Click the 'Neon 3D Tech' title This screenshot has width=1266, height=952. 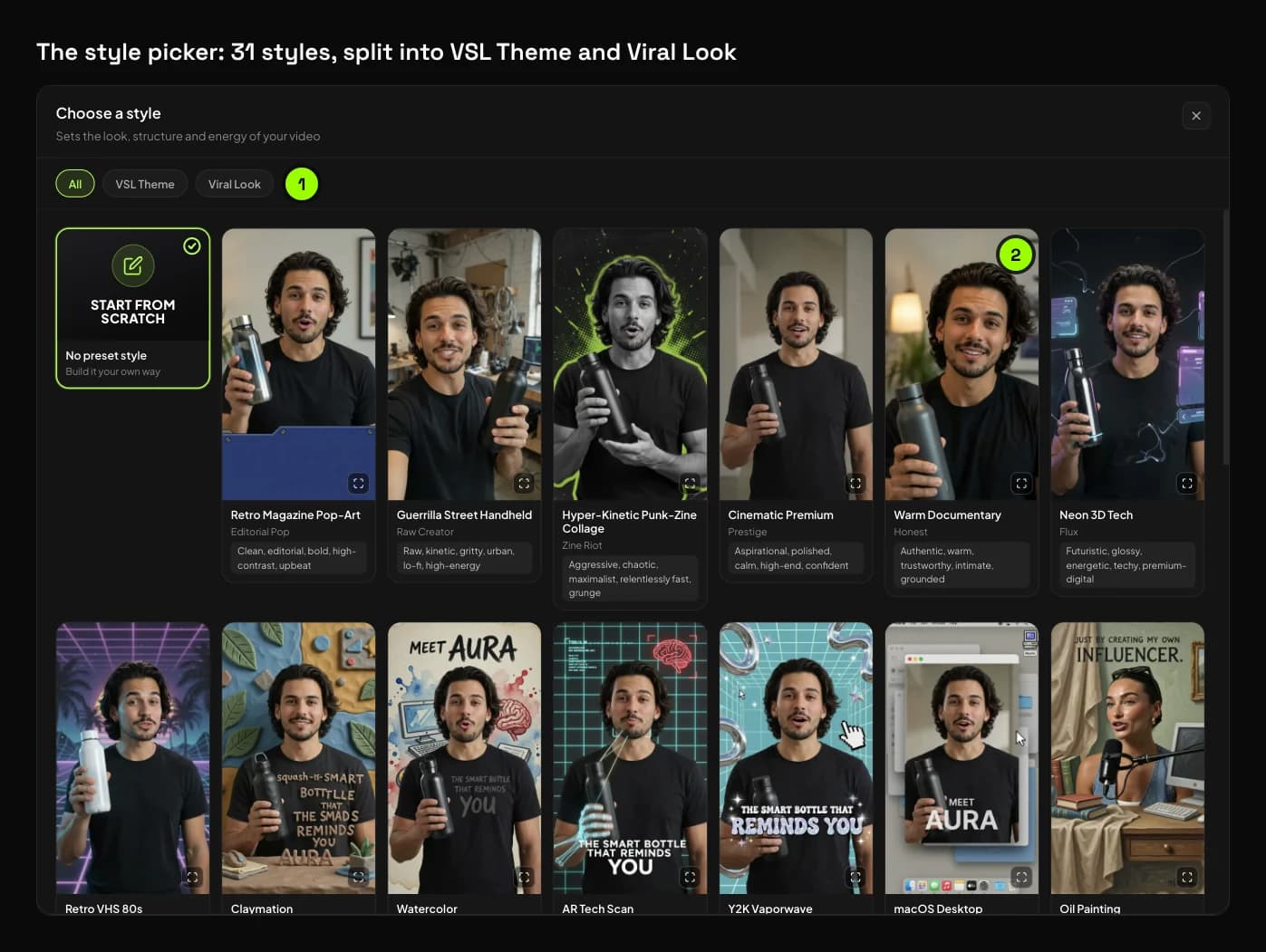click(1096, 514)
